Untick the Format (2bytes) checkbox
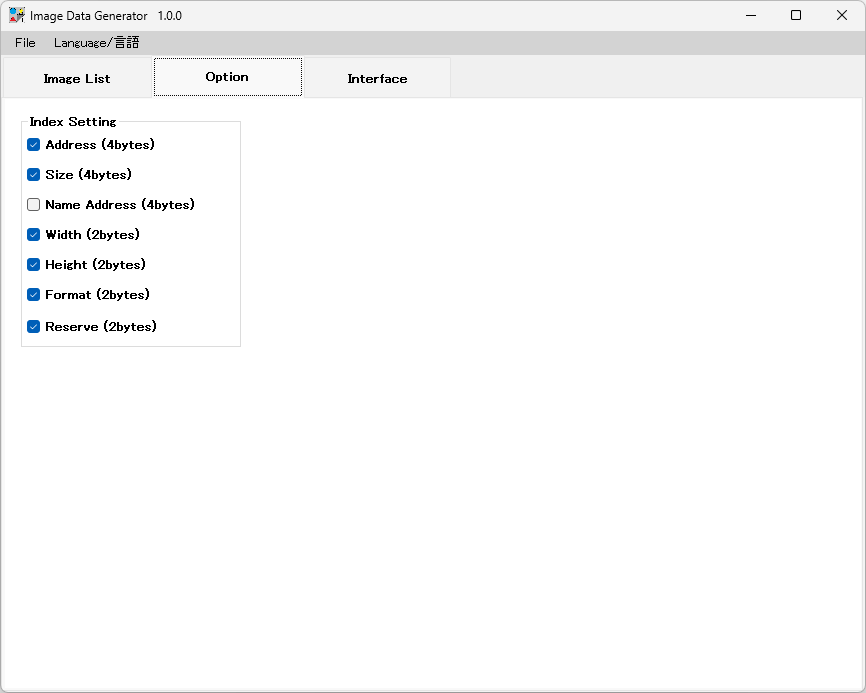This screenshot has height=693, width=866. [x=34, y=295]
